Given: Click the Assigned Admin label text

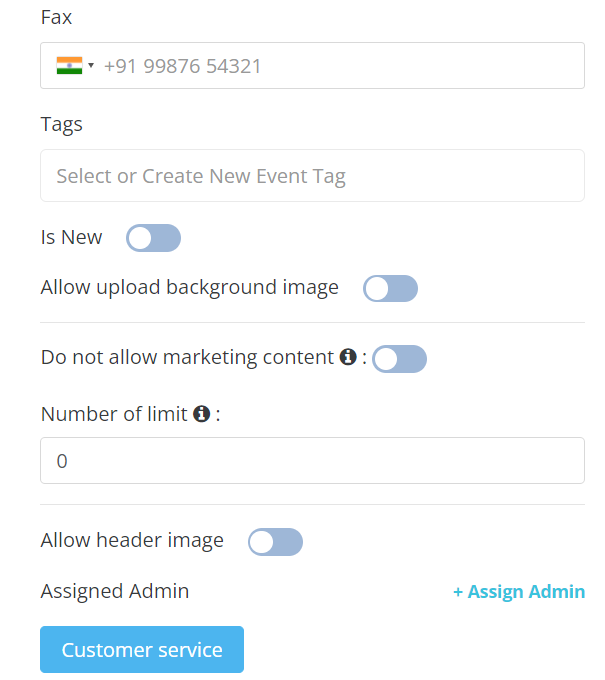Looking at the screenshot, I should tap(115, 591).
